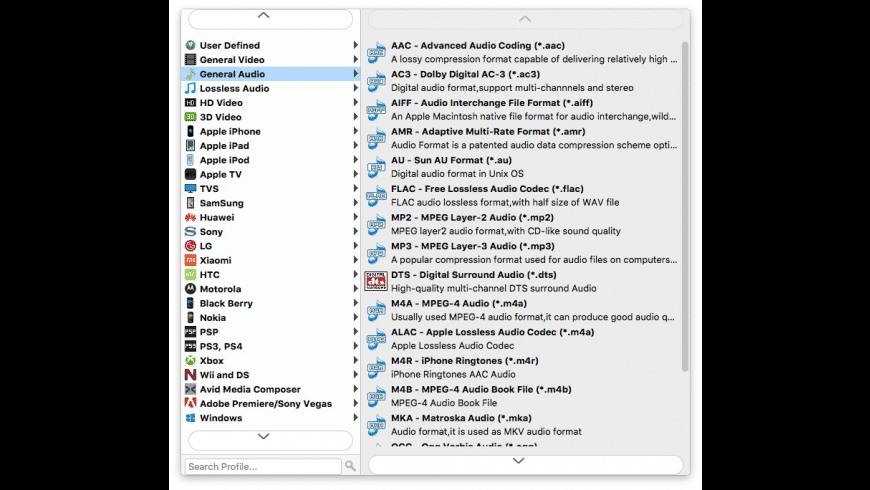Viewport: 870px width, 490px height.
Task: Click the format list vertical scrollbar
Action: [x=685, y=206]
